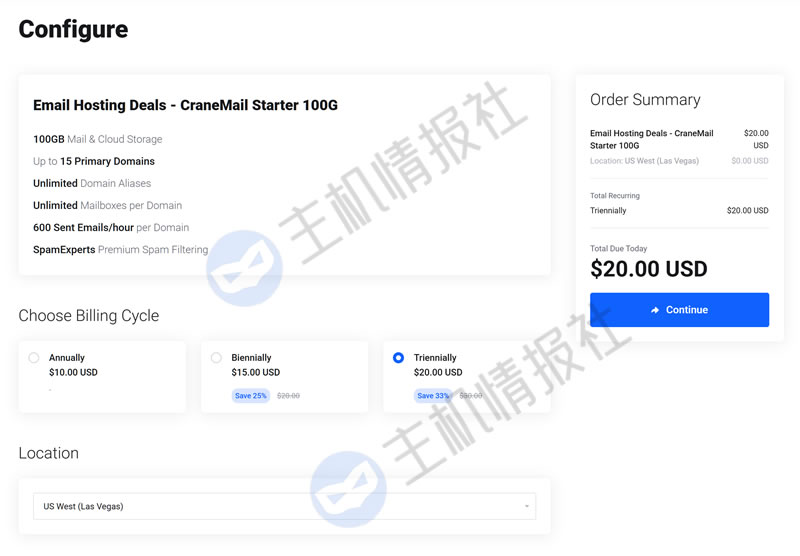Click the Order Summary heading
Screen dimensions: 800x556
[645, 100]
